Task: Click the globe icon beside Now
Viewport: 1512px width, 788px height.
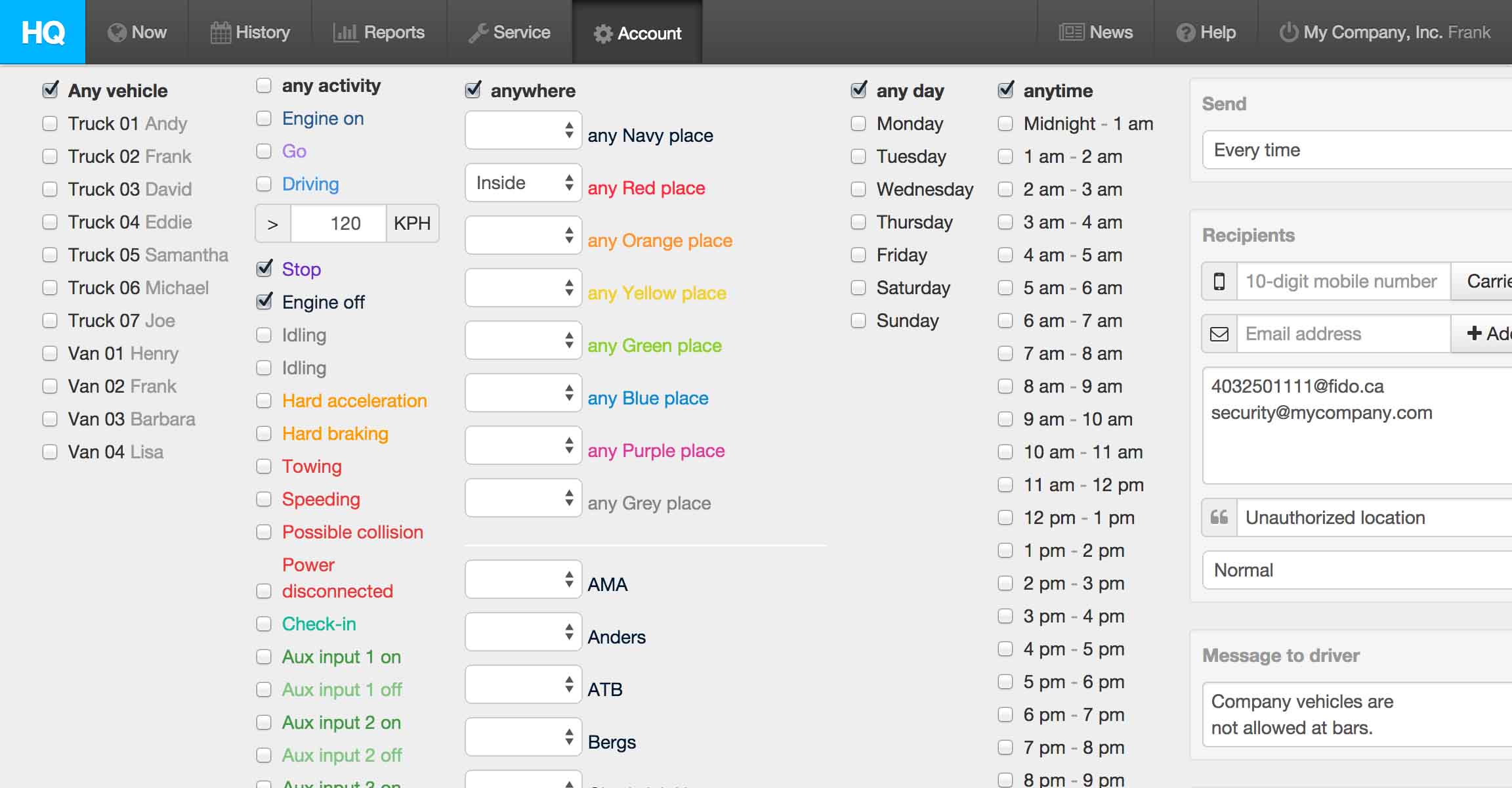Action: coord(117,33)
